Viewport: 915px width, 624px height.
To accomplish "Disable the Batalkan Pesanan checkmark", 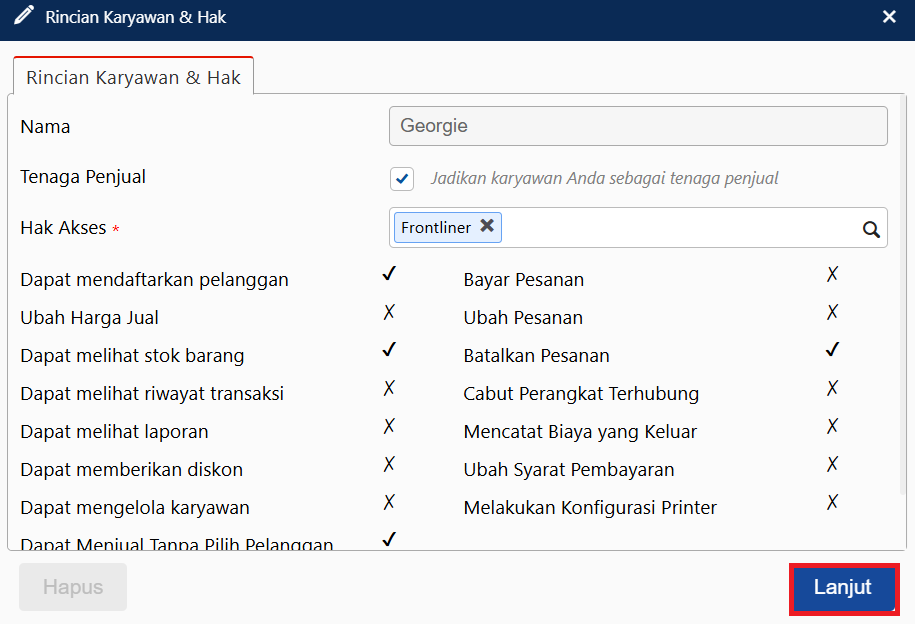I will coord(832,350).
